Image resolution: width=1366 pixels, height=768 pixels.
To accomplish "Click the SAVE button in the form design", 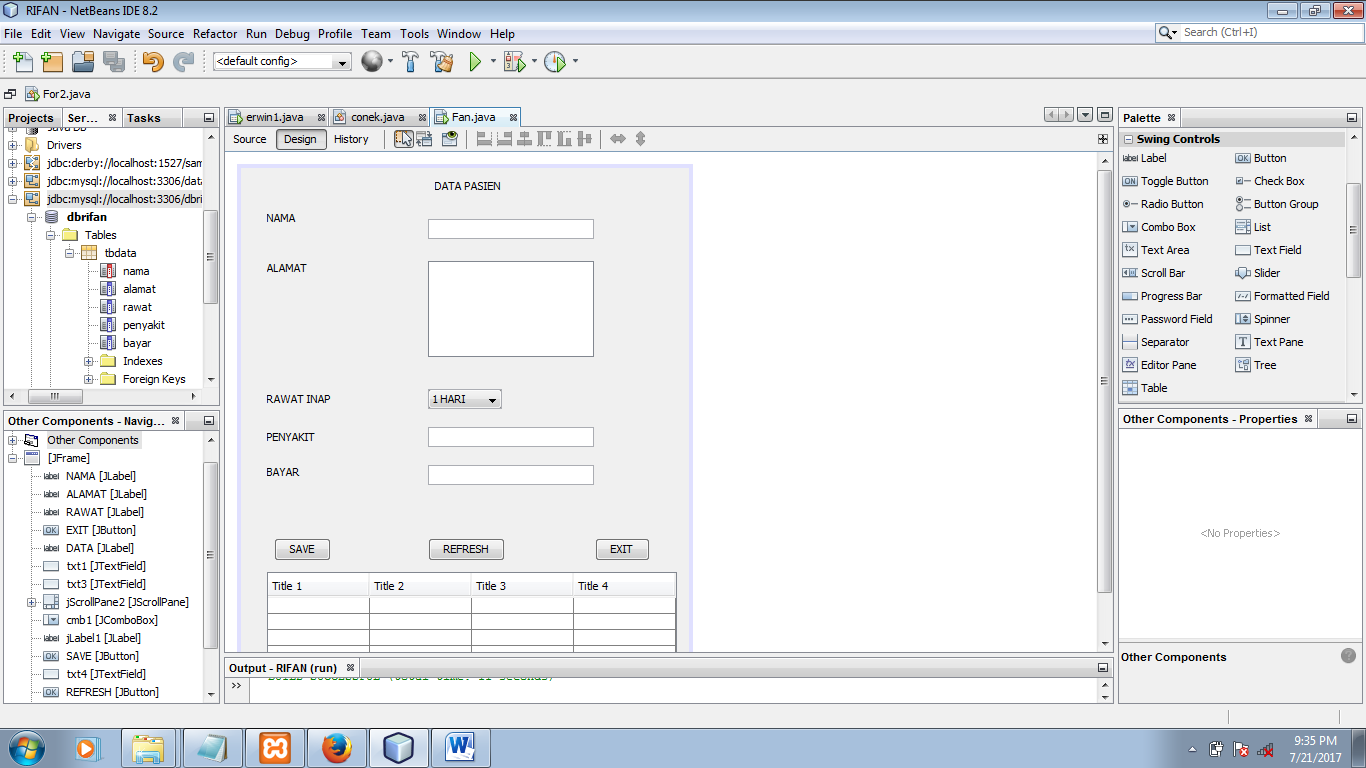I will coord(302,549).
